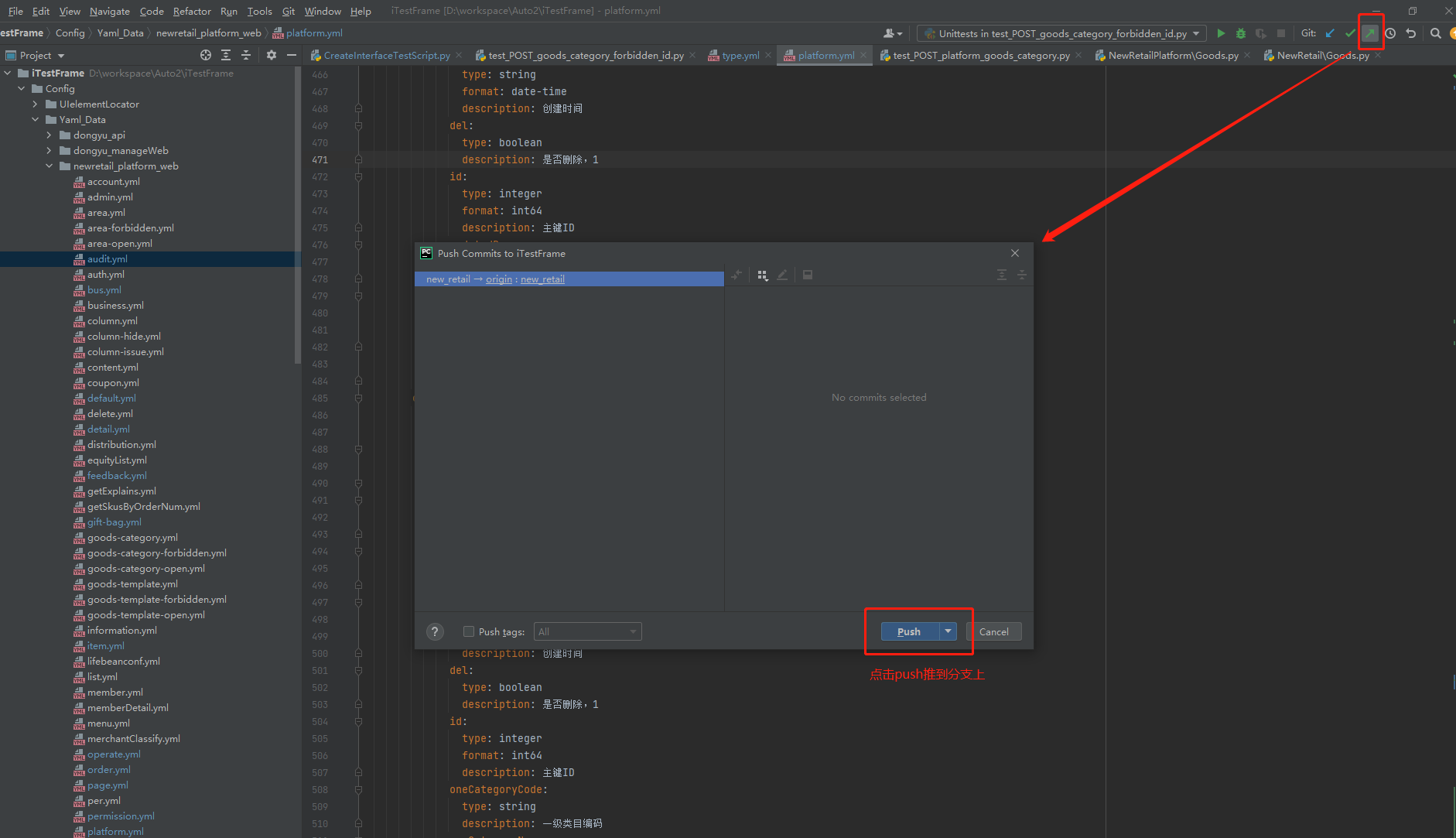Open the Push tags All dropdown
The image size is (1456, 838).
pos(587,631)
